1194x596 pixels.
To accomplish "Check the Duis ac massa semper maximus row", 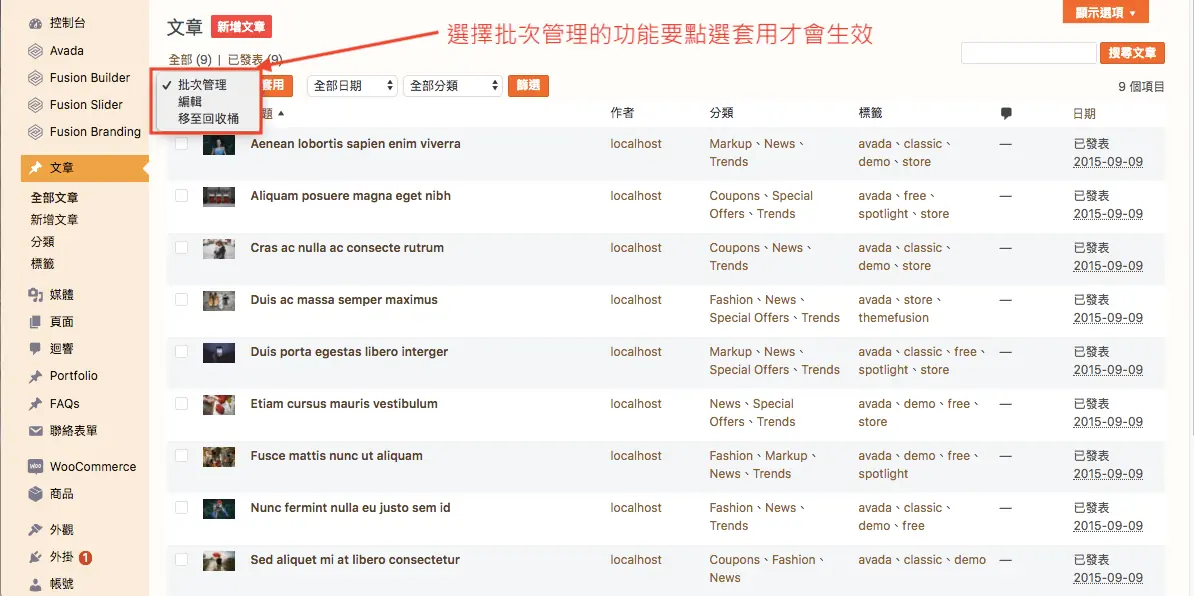I will 181,300.
